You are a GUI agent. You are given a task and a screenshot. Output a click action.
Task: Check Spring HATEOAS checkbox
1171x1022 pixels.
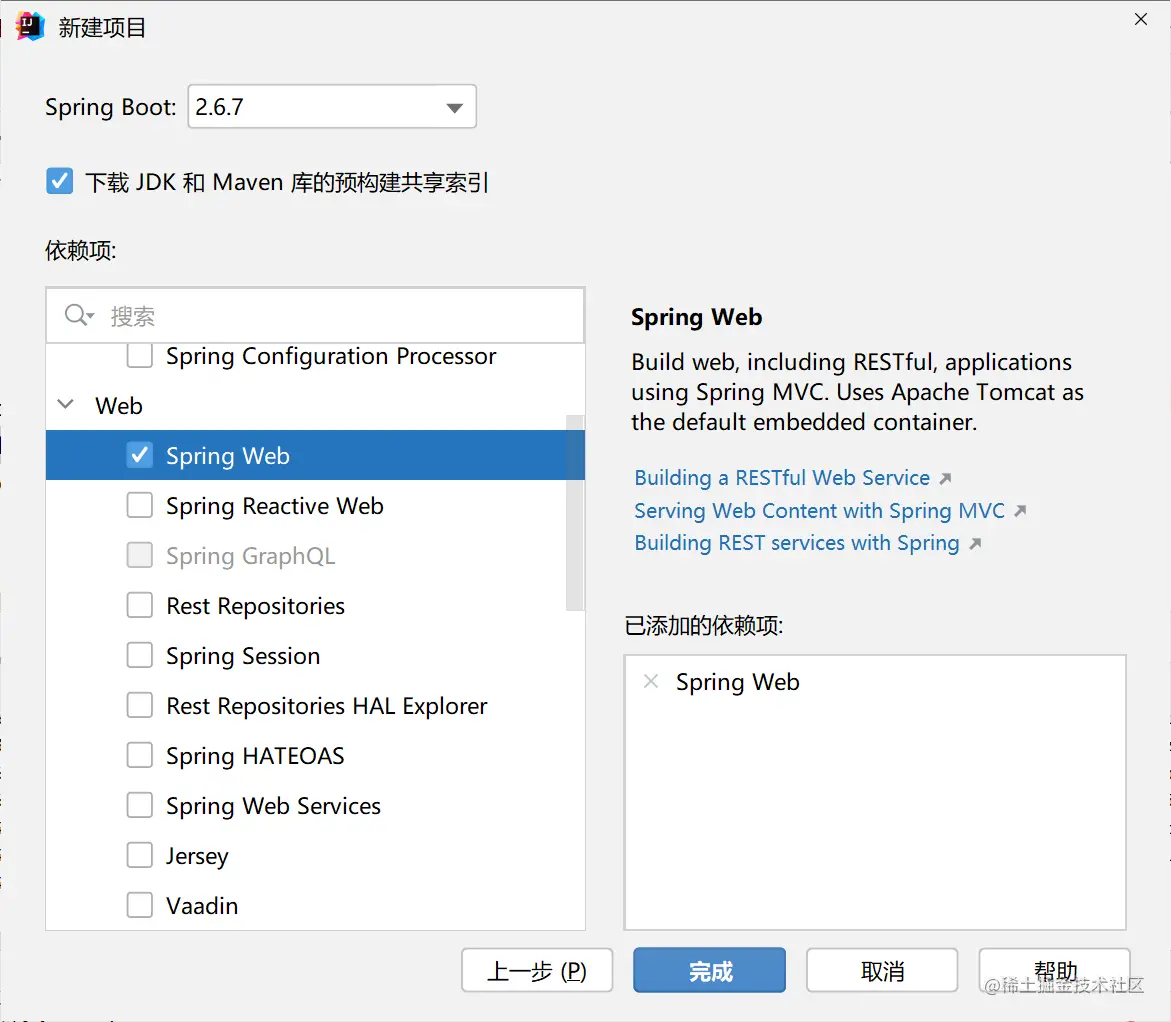coord(140,755)
